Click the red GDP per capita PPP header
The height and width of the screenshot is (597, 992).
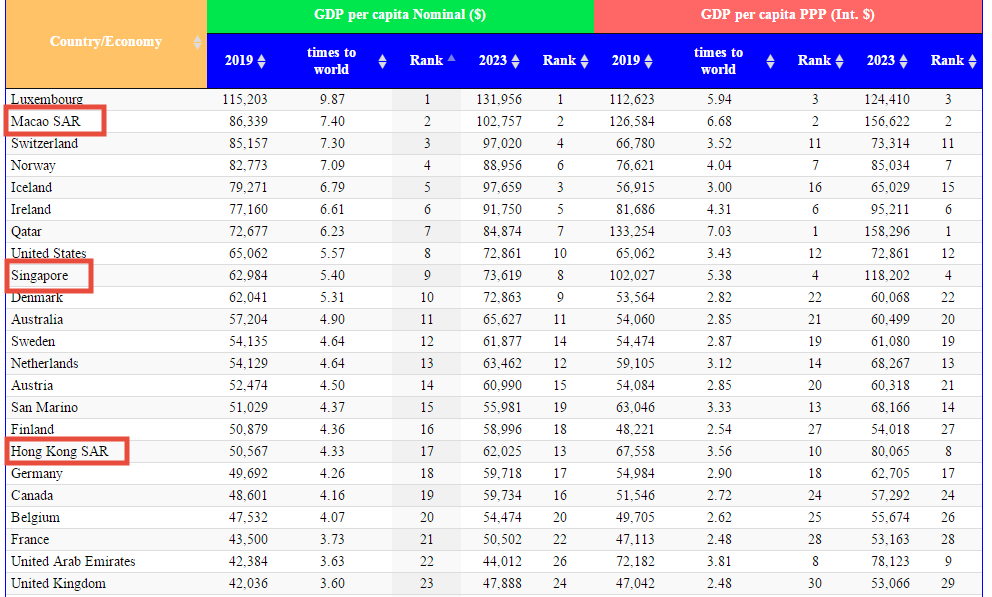pyautogui.click(x=787, y=16)
